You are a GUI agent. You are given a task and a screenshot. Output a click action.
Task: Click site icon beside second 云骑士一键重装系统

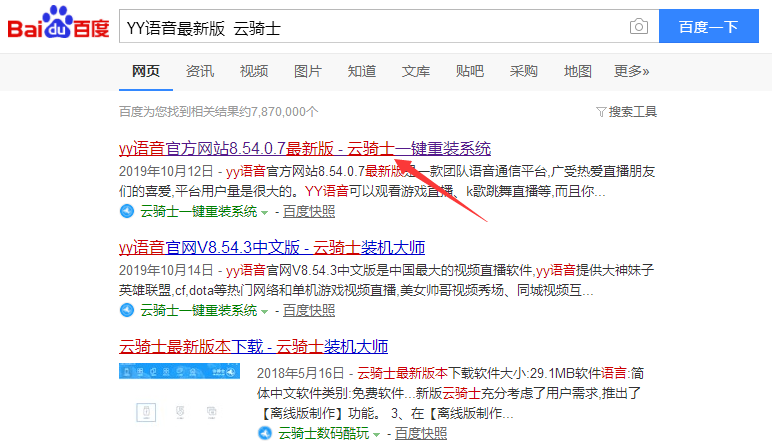point(127,310)
